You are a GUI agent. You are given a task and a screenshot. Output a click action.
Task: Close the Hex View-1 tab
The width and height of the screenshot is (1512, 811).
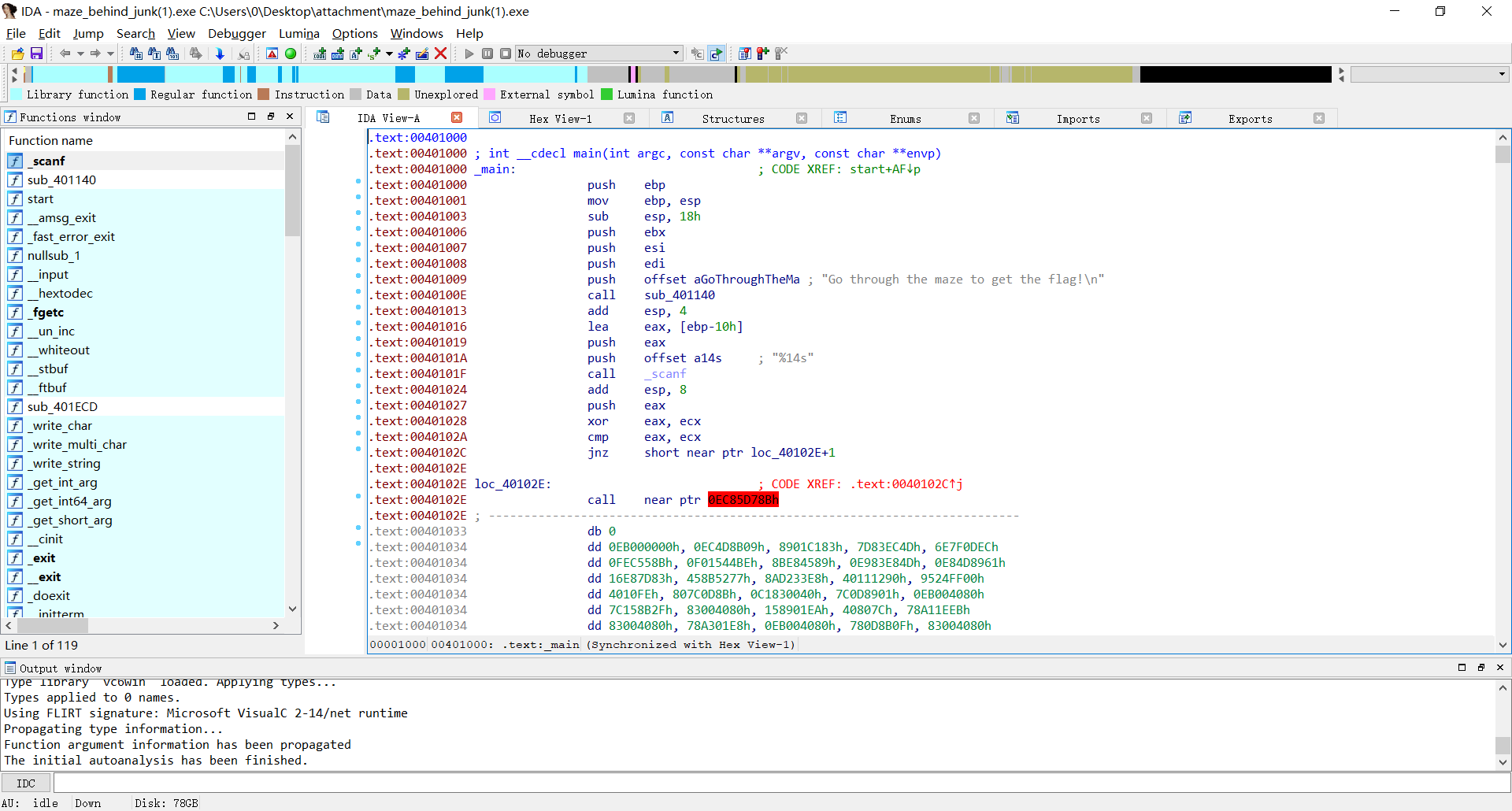point(629,118)
